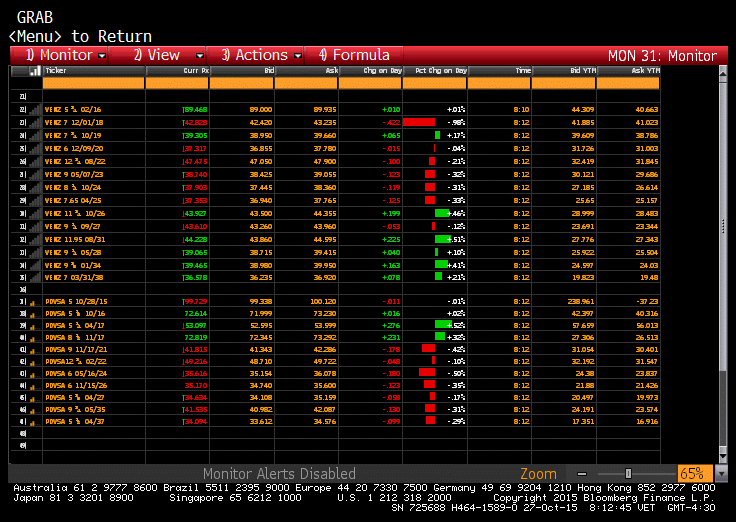
Task: Click the Curr Px column header
Action: [x=177, y=71]
